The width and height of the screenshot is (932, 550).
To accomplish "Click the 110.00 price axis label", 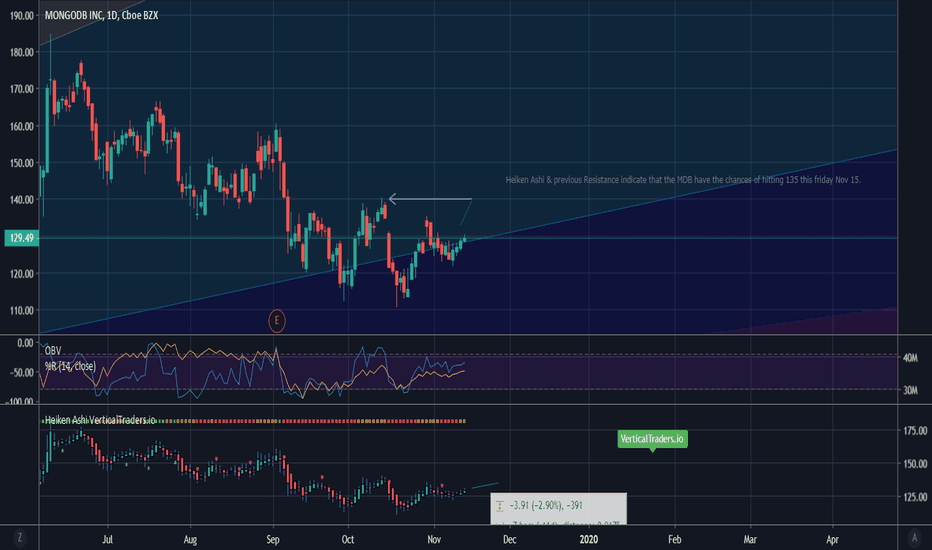I will pos(22,310).
